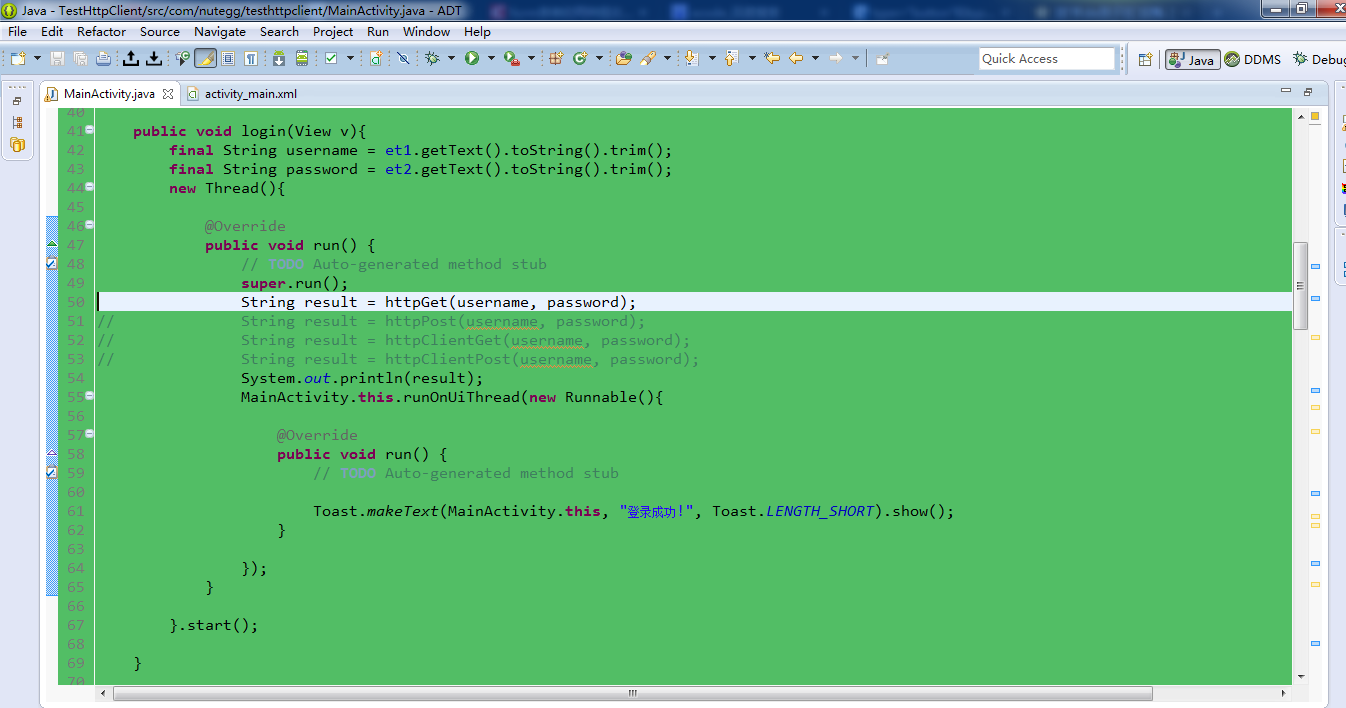Switch to the DDMS perspective

click(1253, 59)
